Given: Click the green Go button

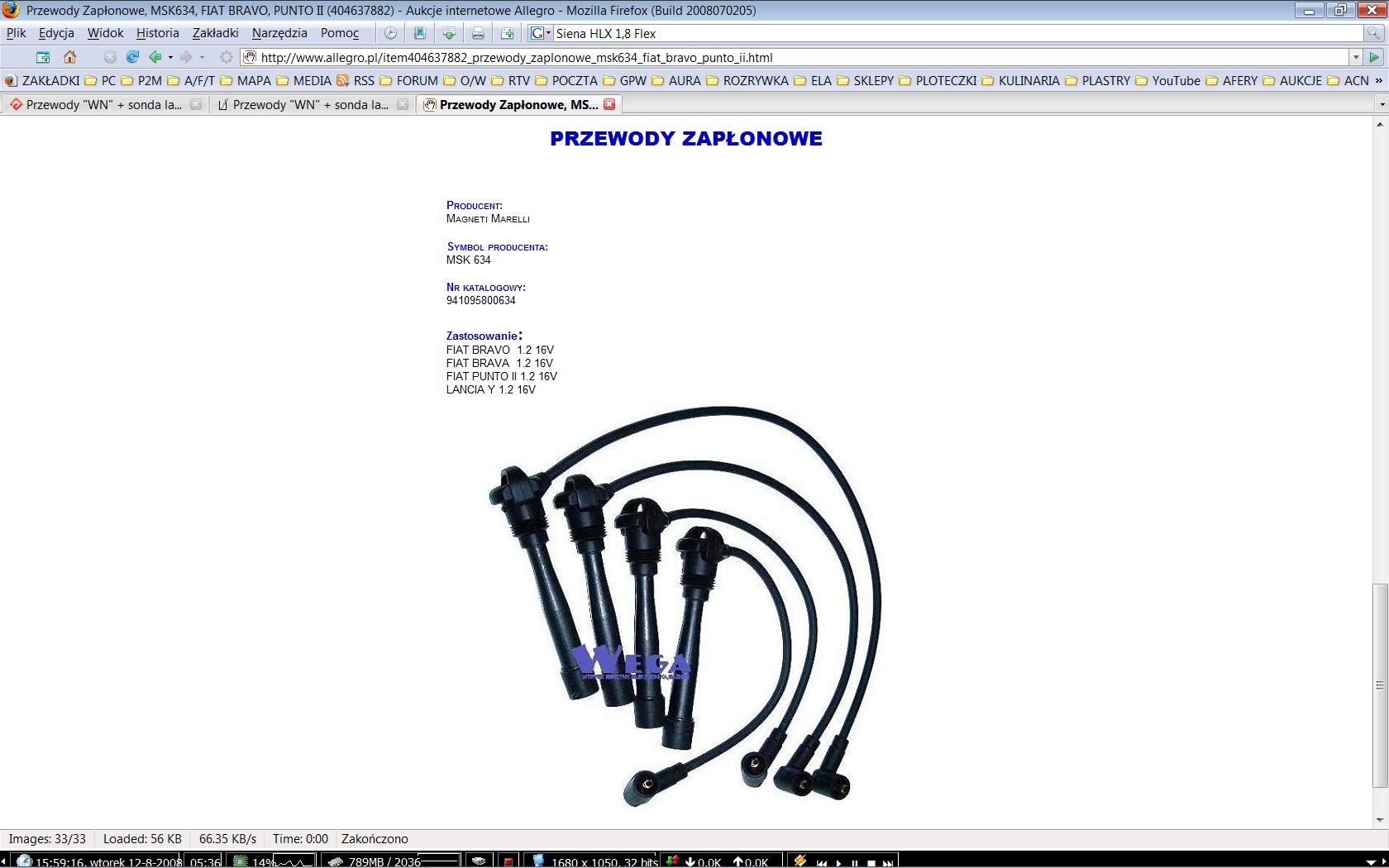Looking at the screenshot, I should coord(1374,57).
